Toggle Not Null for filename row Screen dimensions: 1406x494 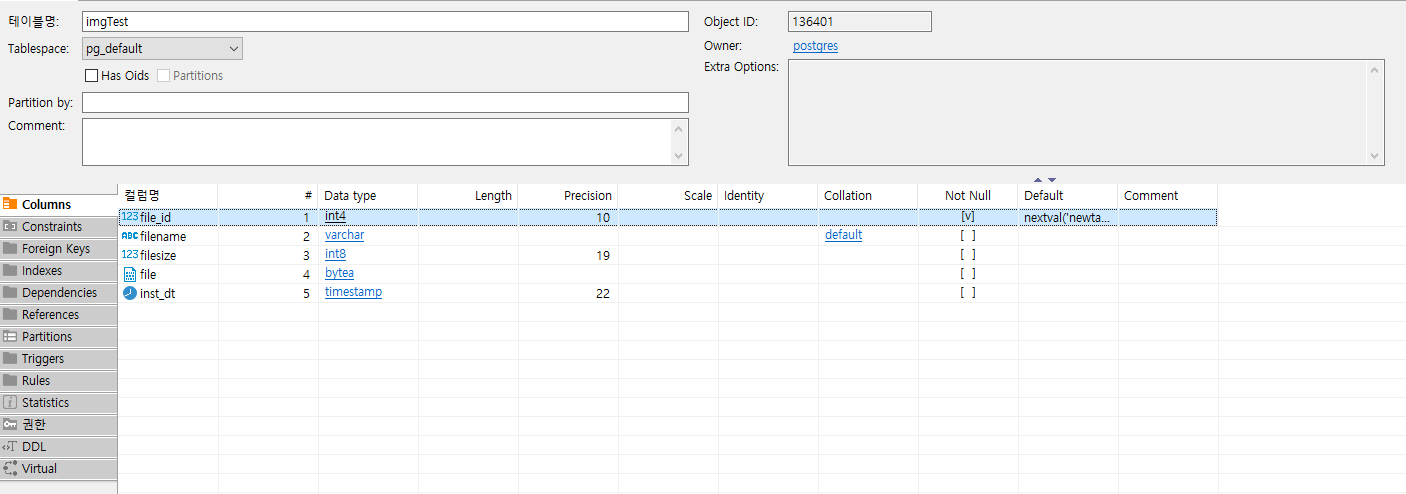coord(967,236)
